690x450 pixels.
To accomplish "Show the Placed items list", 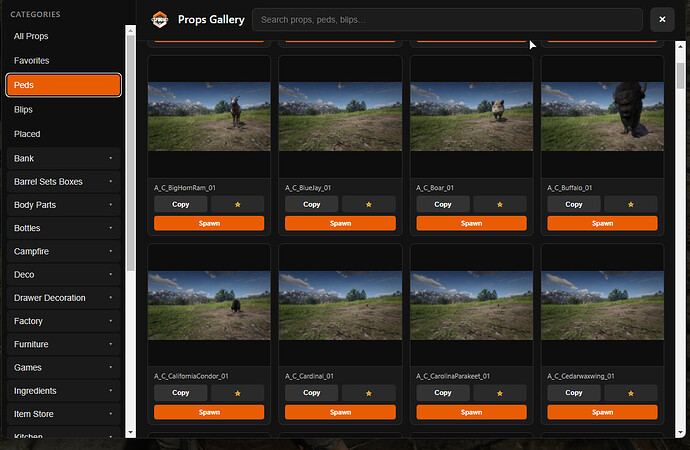I will coord(63,134).
